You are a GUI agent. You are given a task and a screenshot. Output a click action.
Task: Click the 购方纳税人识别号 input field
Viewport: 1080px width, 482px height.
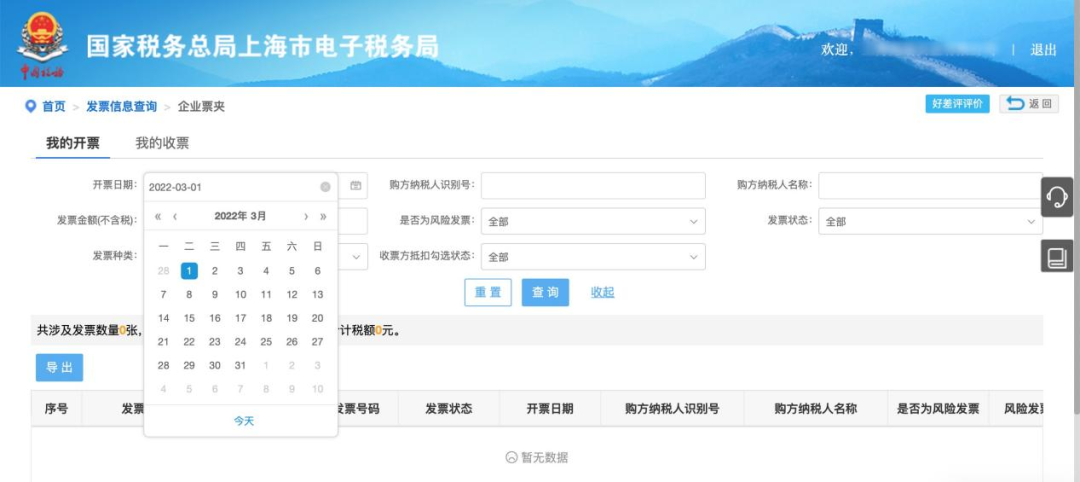[x=593, y=185]
